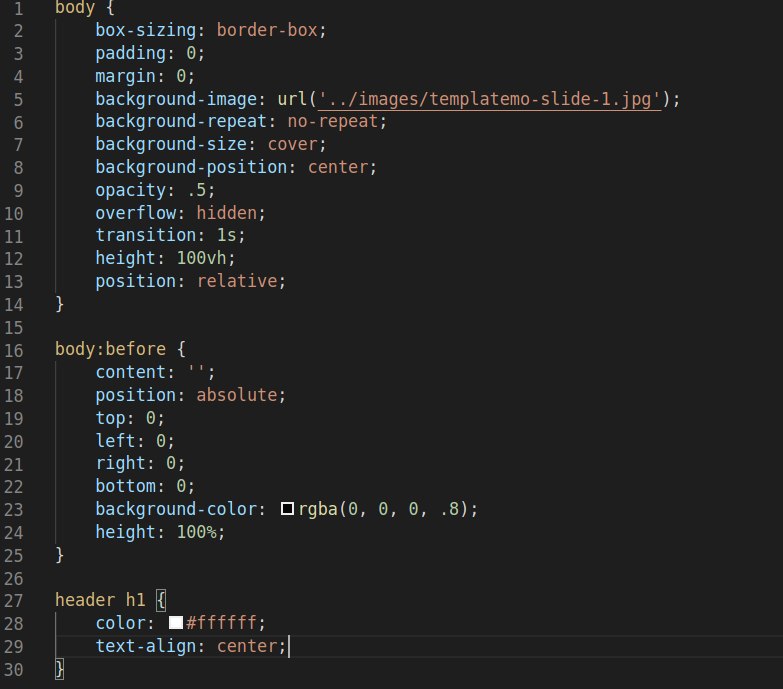Click the 'content' property name
The height and width of the screenshot is (689, 783).
point(130,372)
